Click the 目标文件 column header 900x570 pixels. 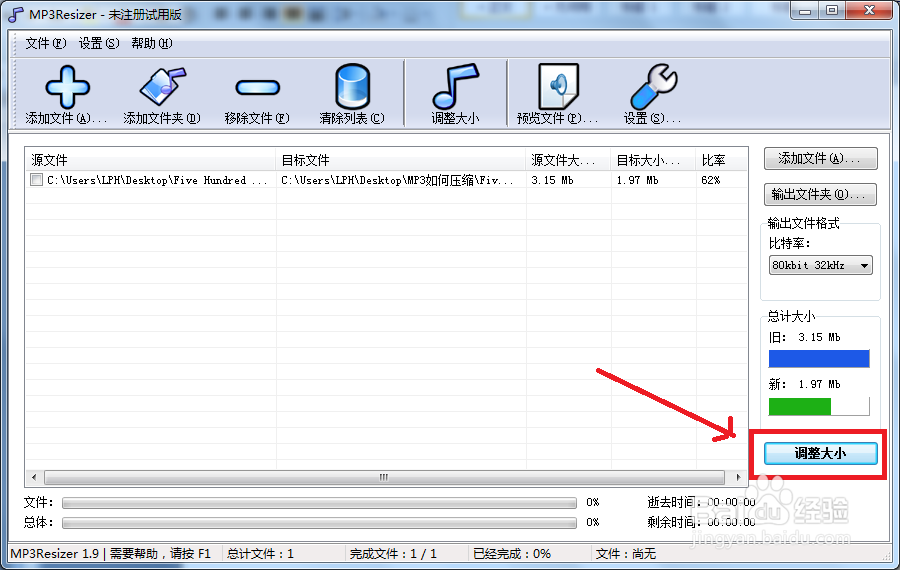point(401,160)
